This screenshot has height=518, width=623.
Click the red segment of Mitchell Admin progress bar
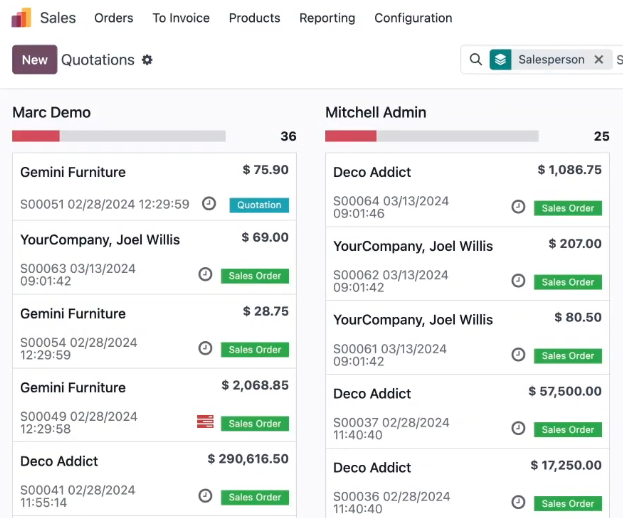point(351,136)
